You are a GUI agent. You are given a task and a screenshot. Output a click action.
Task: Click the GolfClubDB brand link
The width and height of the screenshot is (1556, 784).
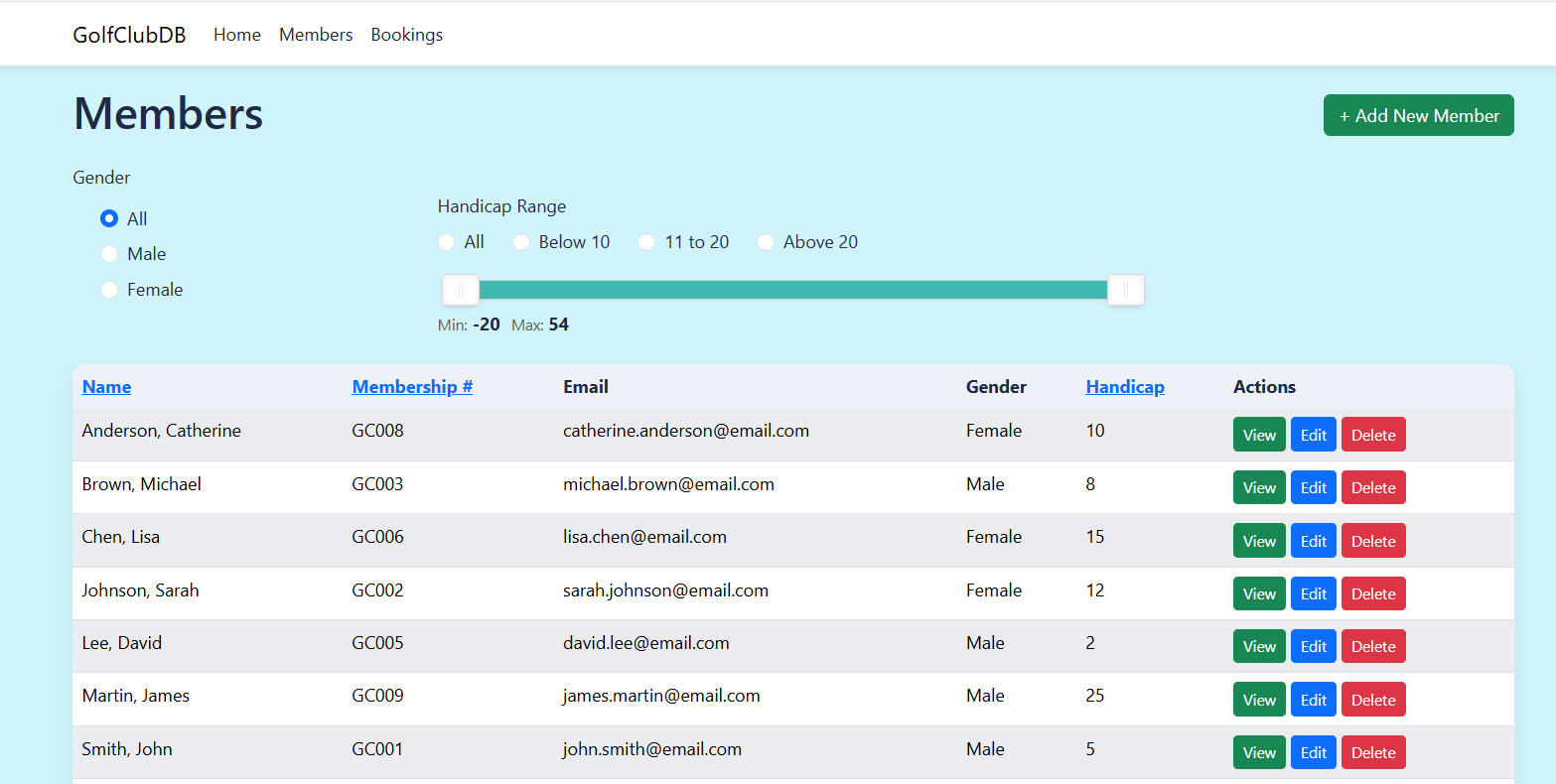coord(130,35)
